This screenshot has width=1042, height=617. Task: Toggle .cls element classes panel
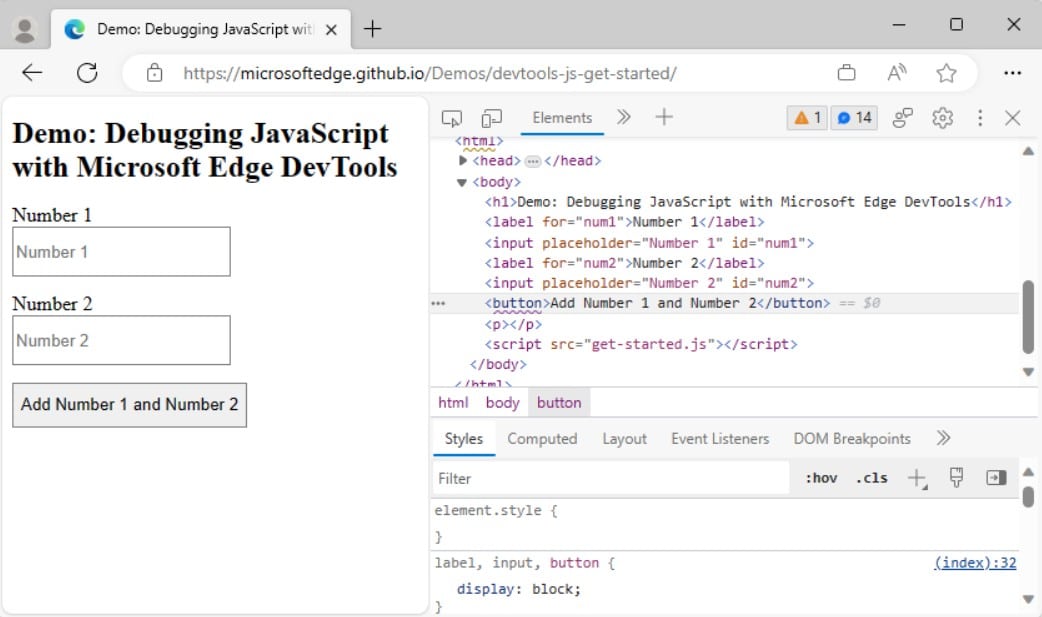coord(871,477)
